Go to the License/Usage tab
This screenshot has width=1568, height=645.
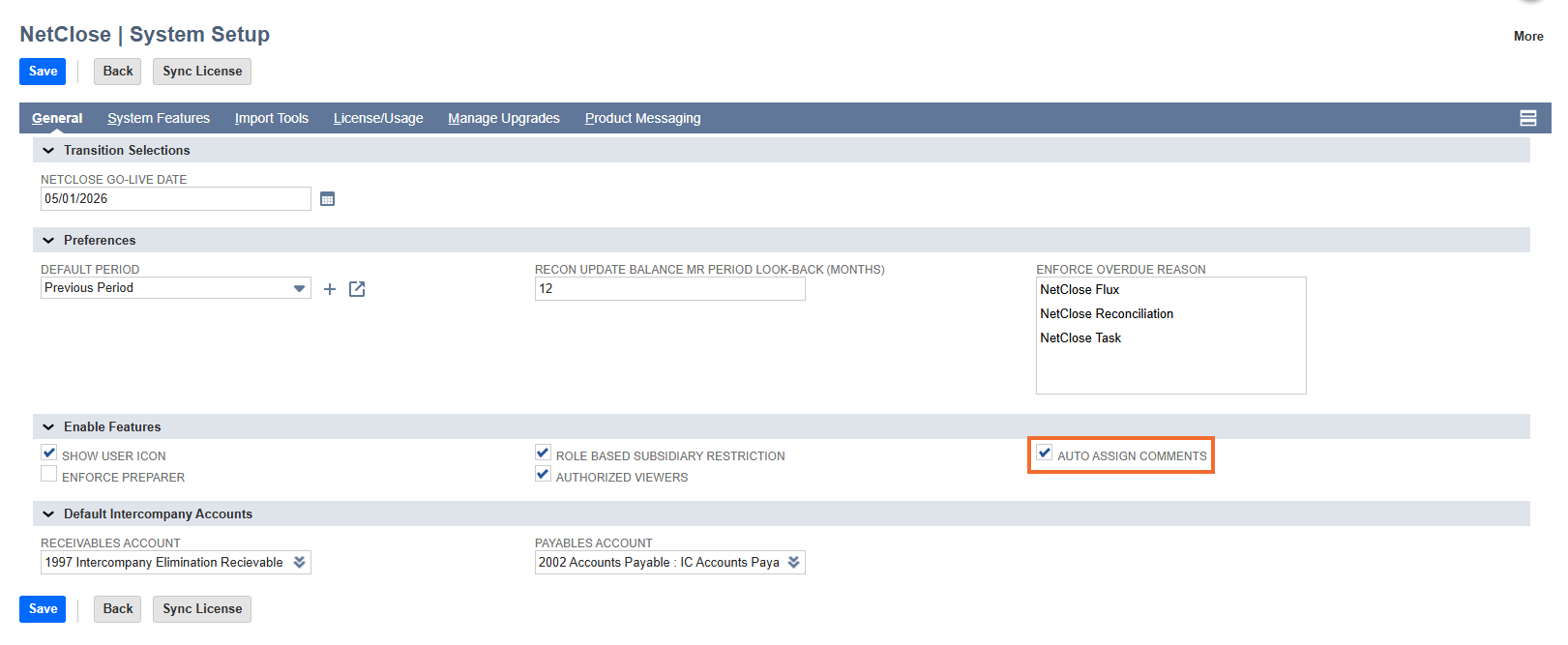point(378,118)
